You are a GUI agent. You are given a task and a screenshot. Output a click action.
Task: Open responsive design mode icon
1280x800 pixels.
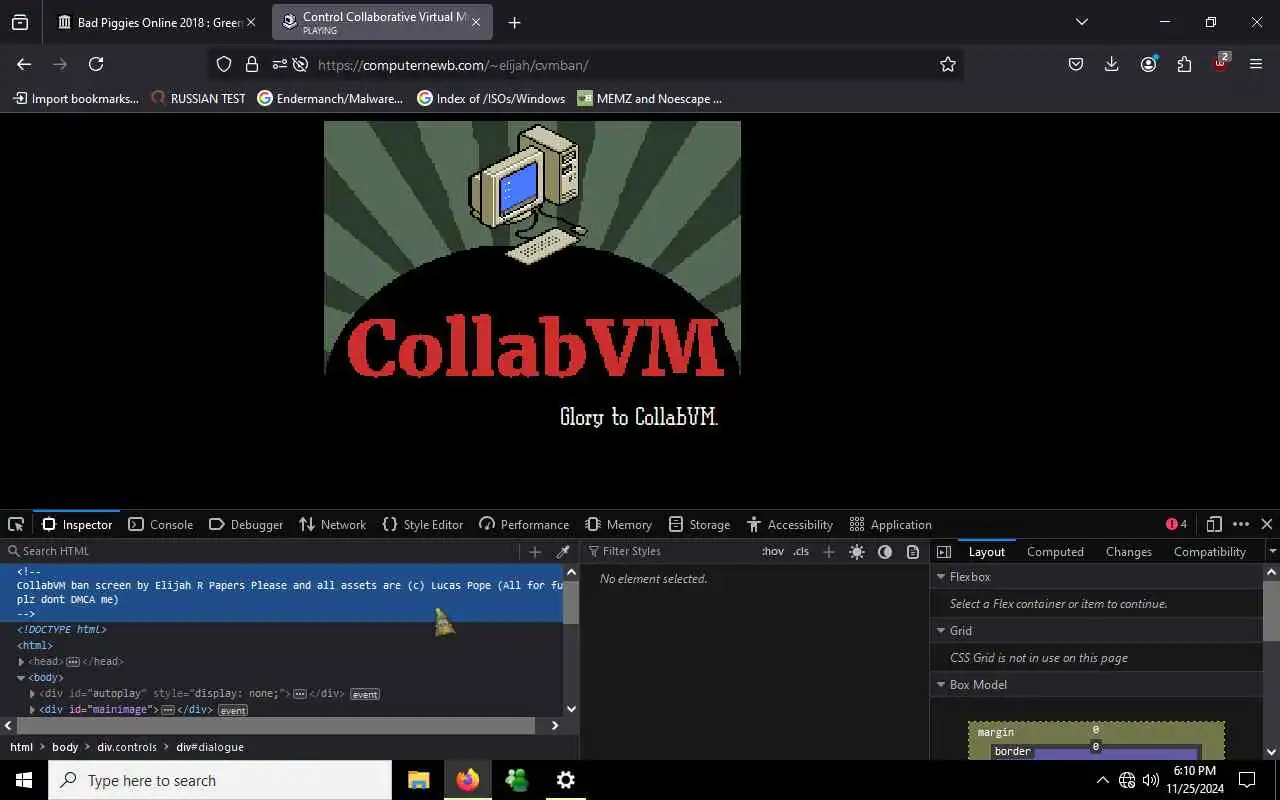point(1214,524)
